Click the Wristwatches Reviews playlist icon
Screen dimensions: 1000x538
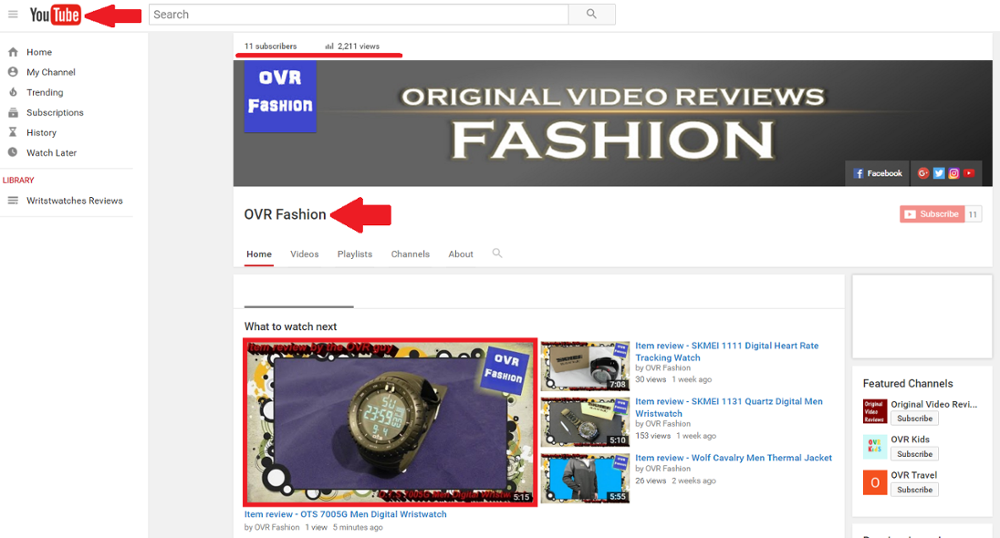pyautogui.click(x=13, y=200)
